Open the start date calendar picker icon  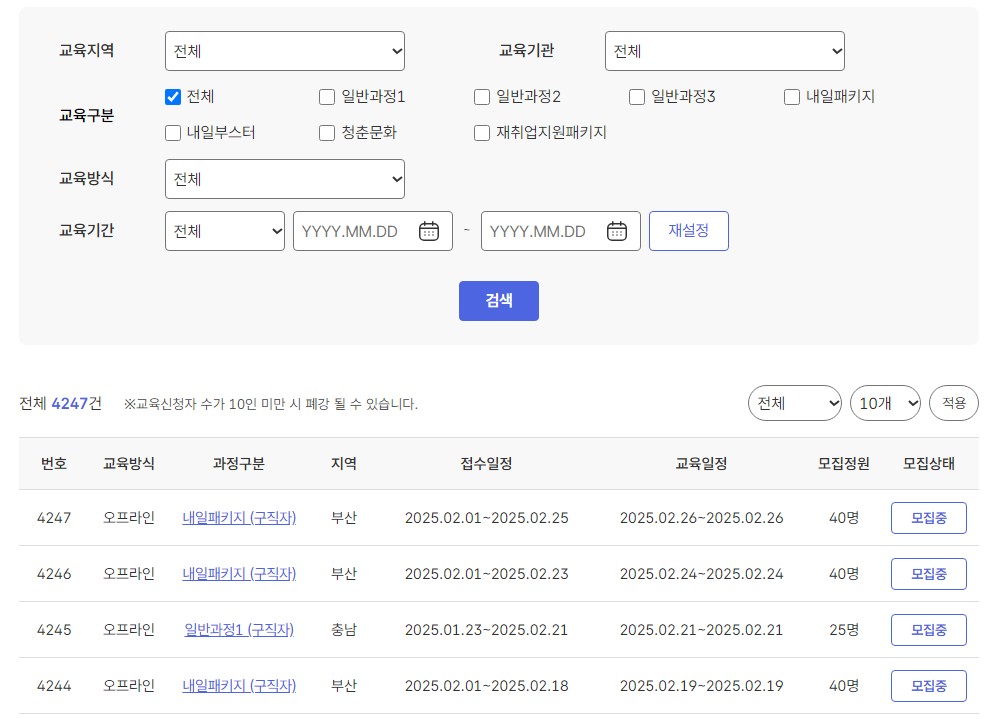coord(429,231)
